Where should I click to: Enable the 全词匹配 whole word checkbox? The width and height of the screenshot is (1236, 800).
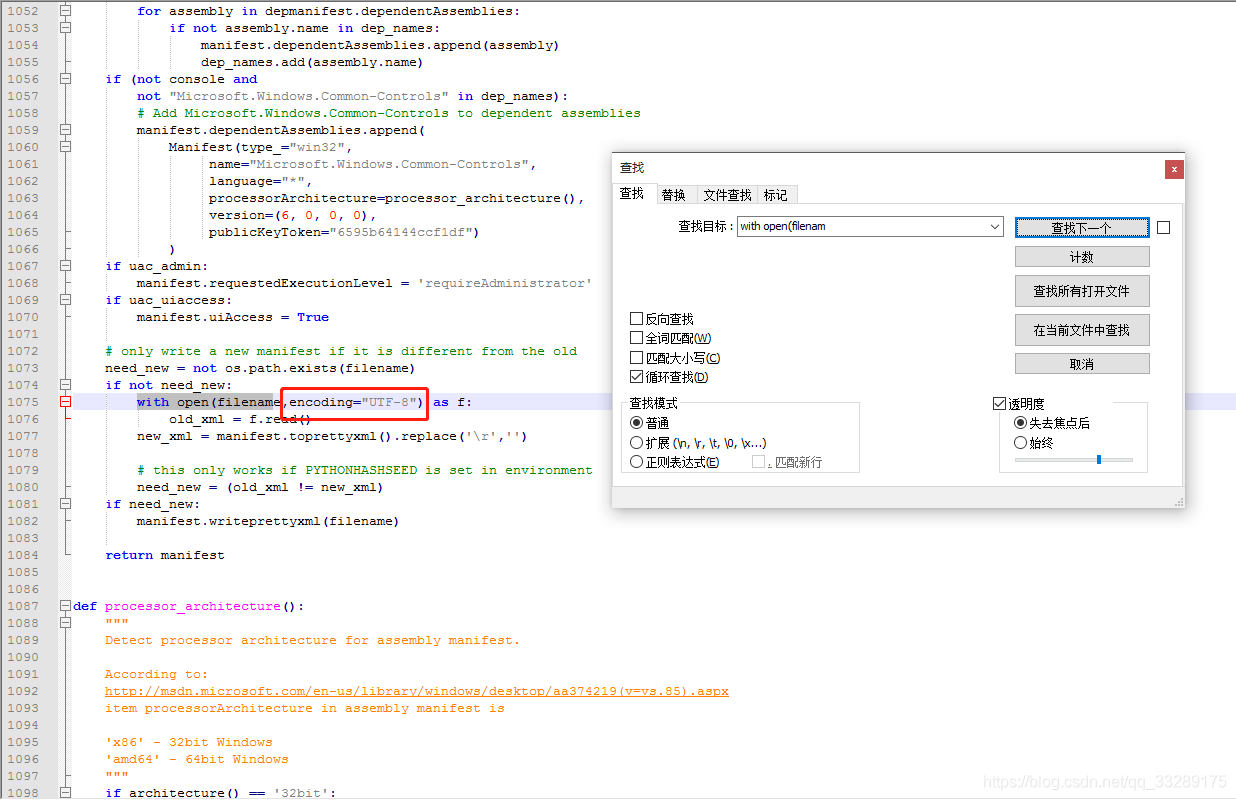pyautogui.click(x=636, y=337)
